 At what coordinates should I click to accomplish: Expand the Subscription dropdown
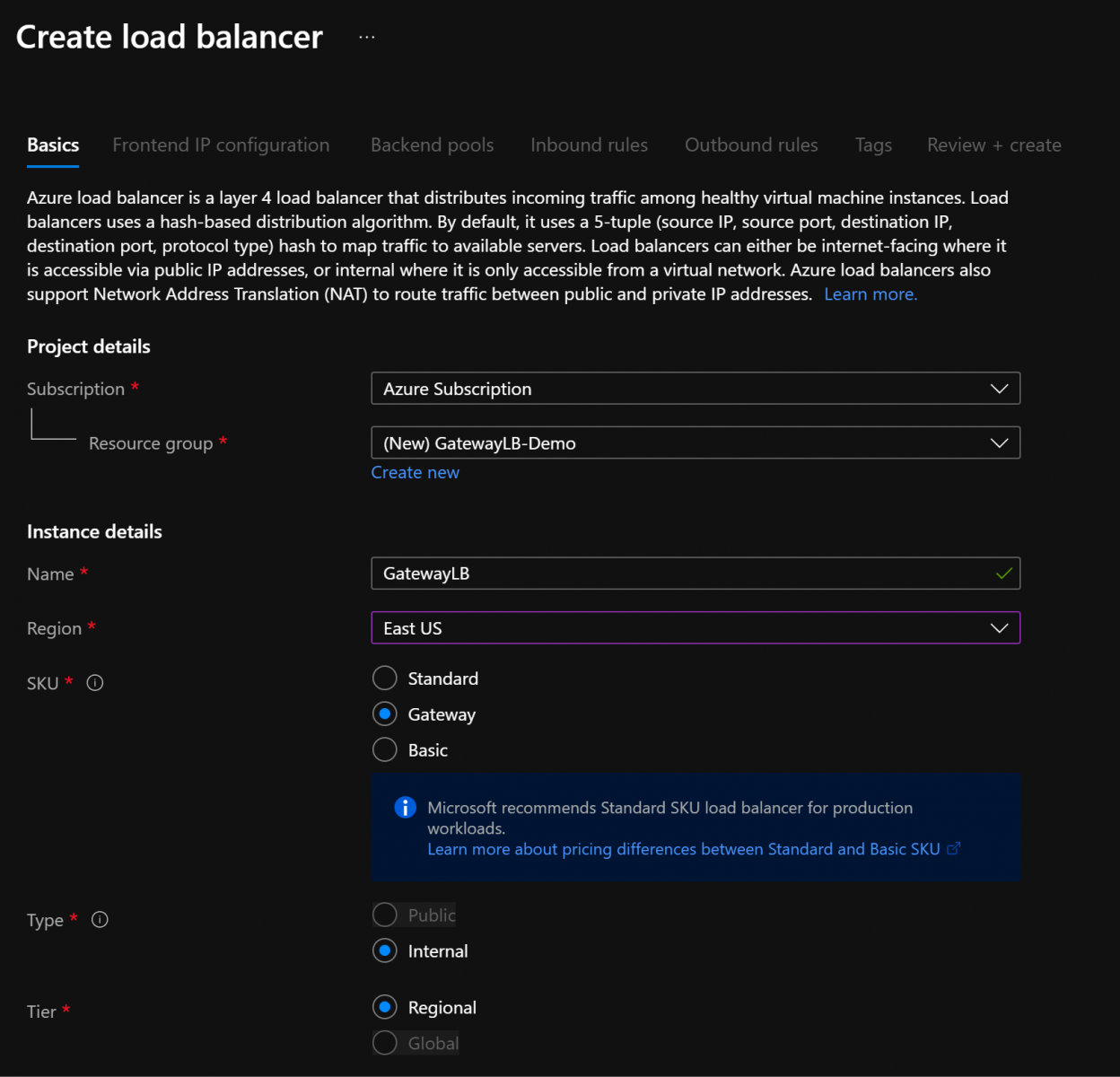coord(696,389)
